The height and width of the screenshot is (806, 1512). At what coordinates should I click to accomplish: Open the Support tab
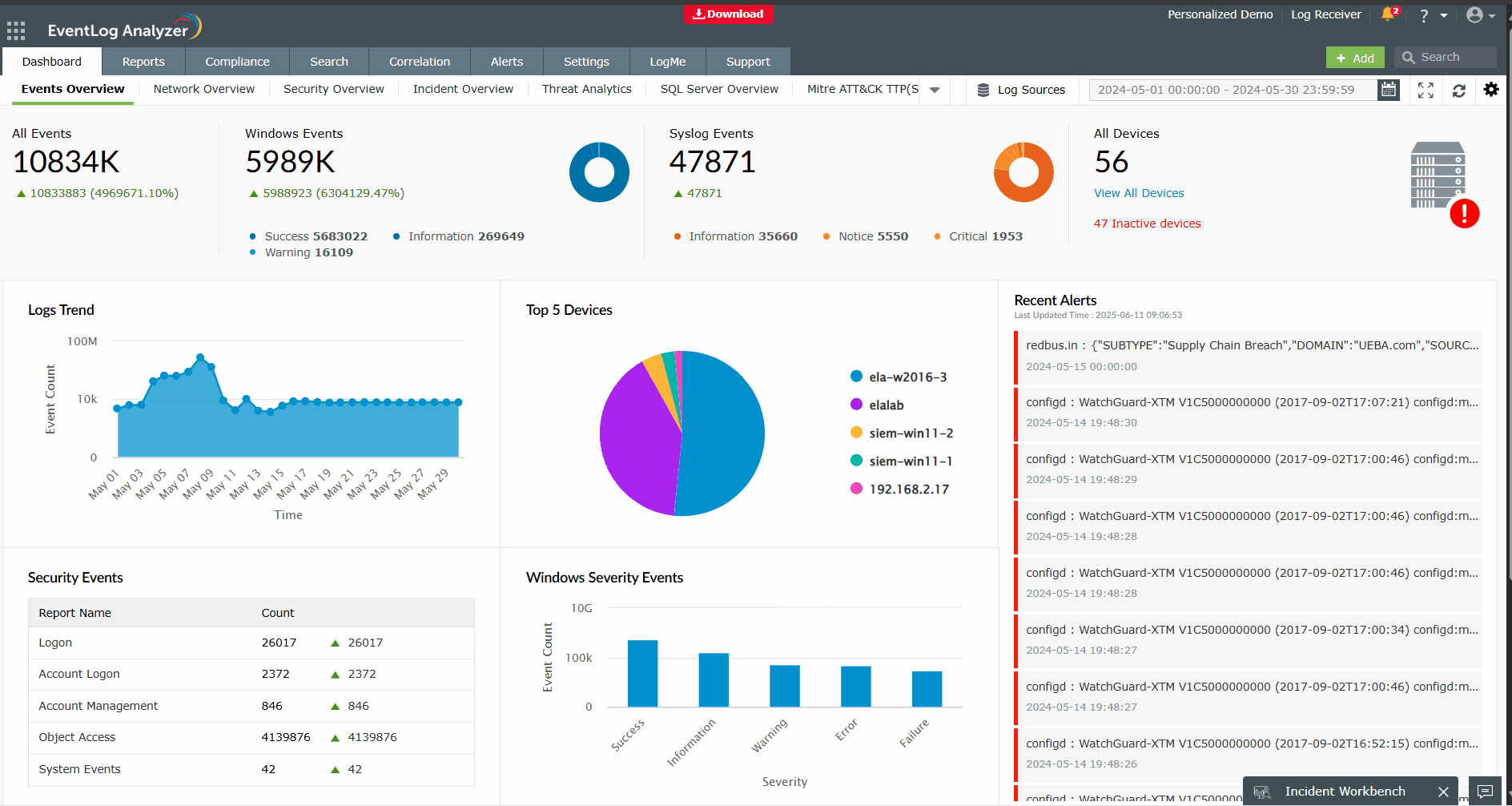[x=748, y=62]
